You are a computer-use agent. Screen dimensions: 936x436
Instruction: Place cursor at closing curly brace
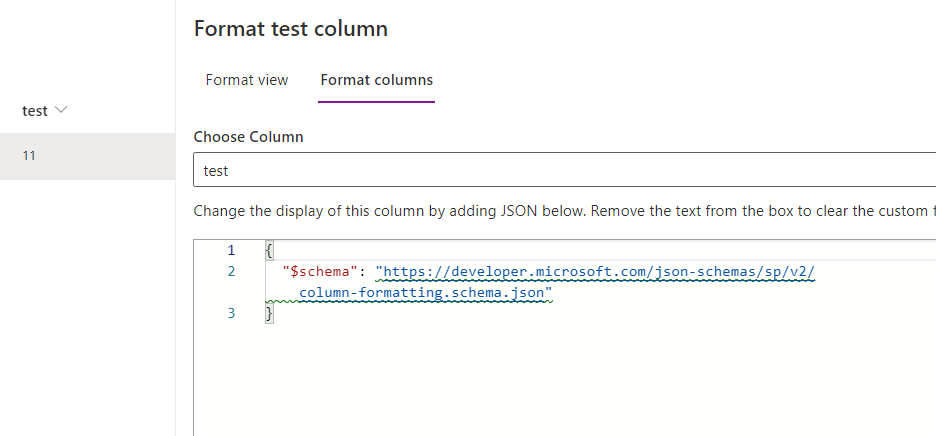coord(269,313)
